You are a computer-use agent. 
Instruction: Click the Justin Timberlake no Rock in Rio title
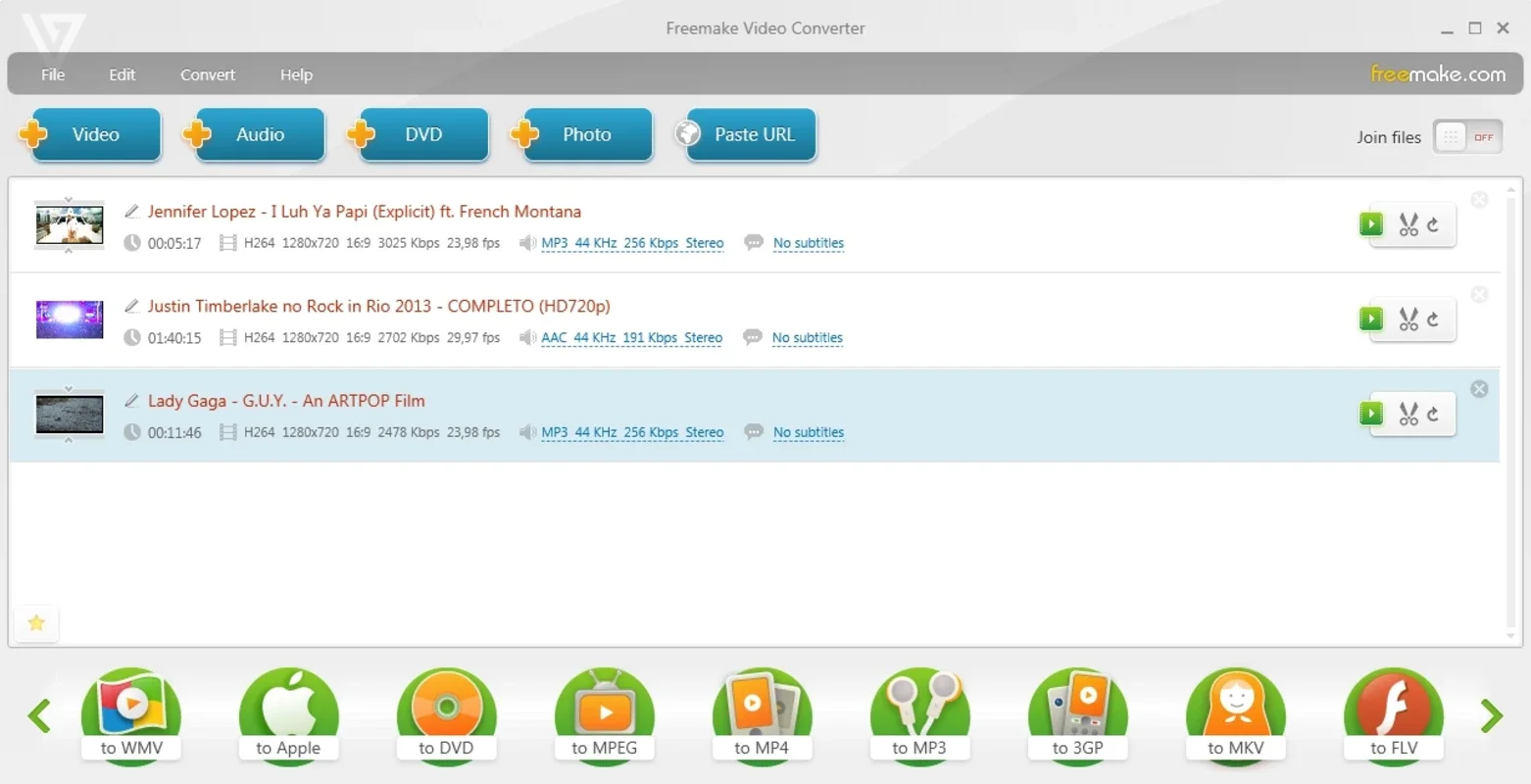[379, 306]
